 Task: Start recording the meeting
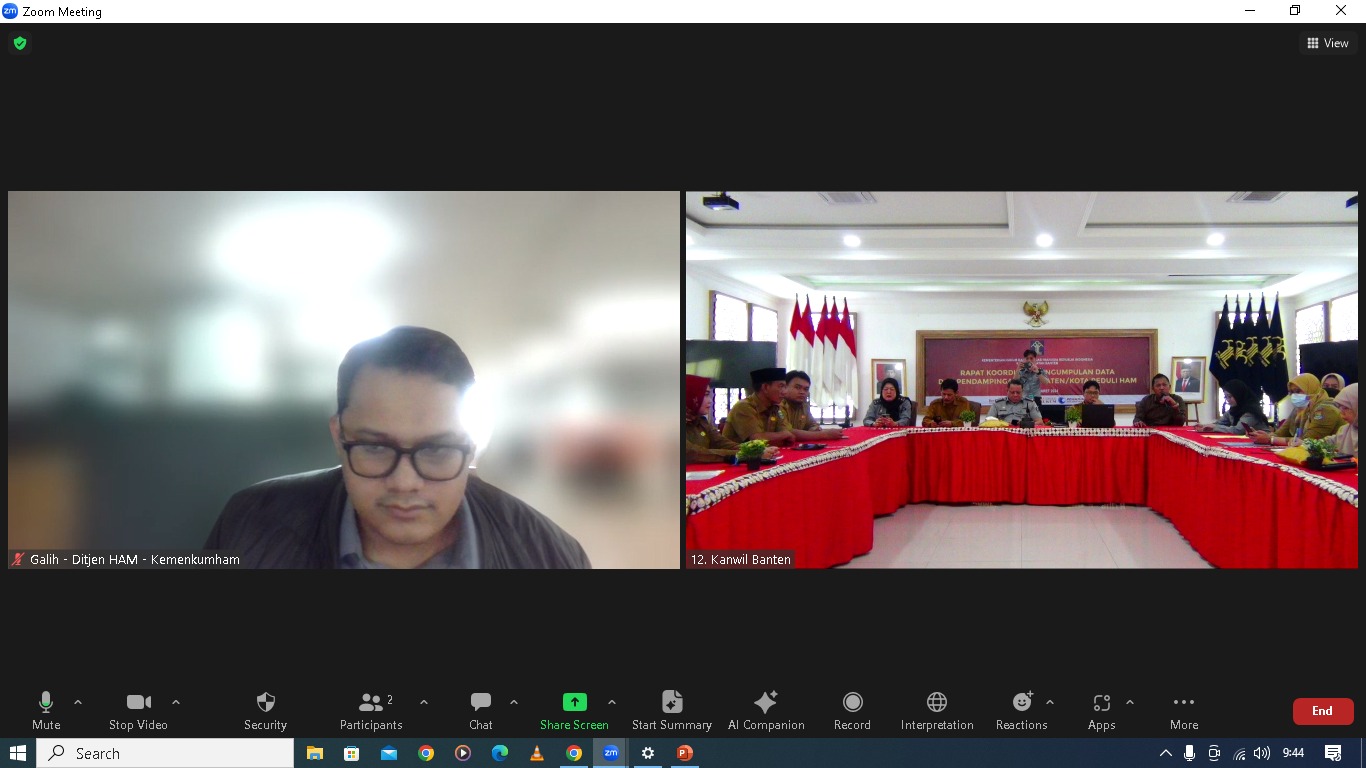[x=852, y=710]
